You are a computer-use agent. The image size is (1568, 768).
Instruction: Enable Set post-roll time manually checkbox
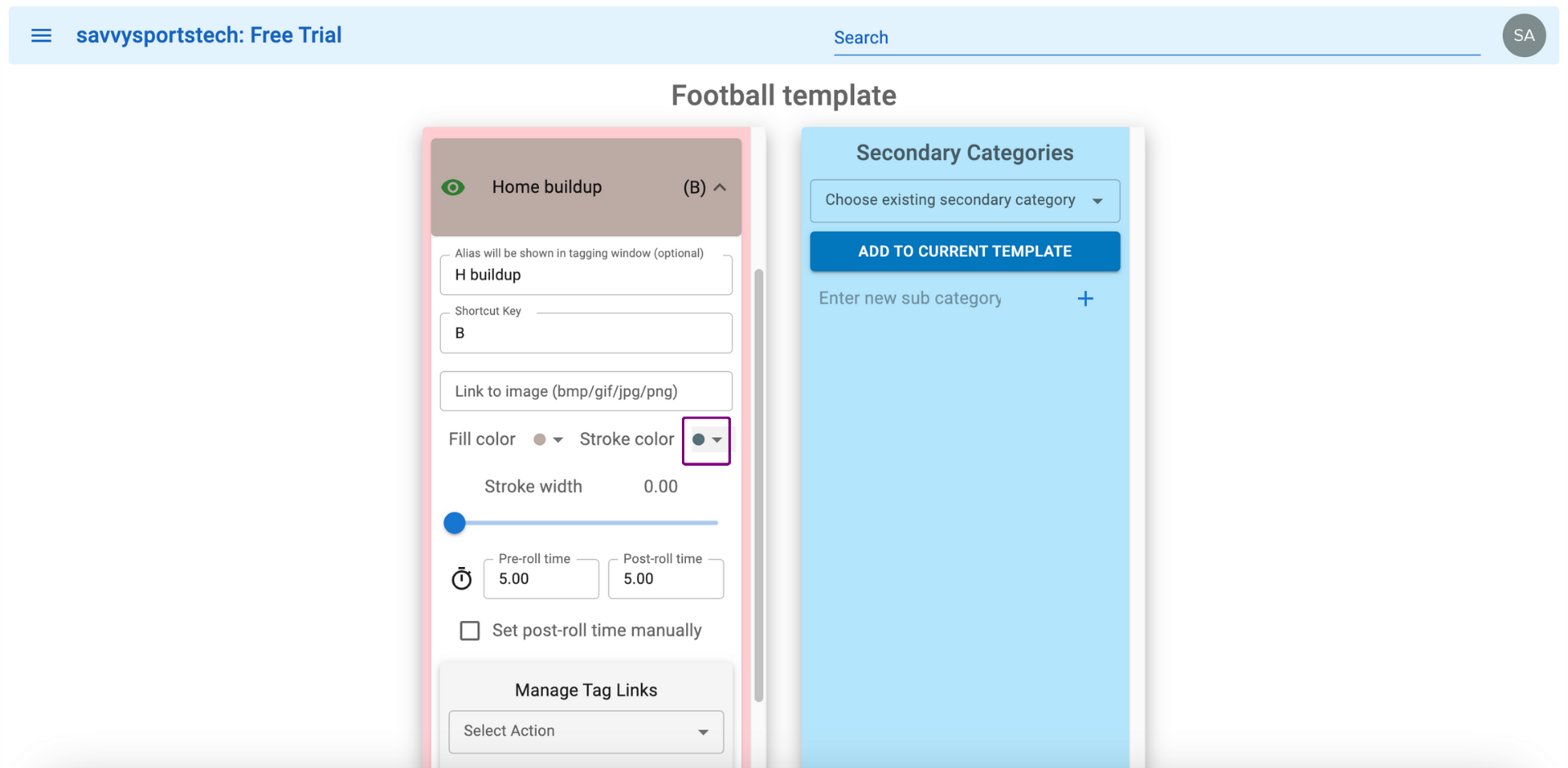point(470,631)
